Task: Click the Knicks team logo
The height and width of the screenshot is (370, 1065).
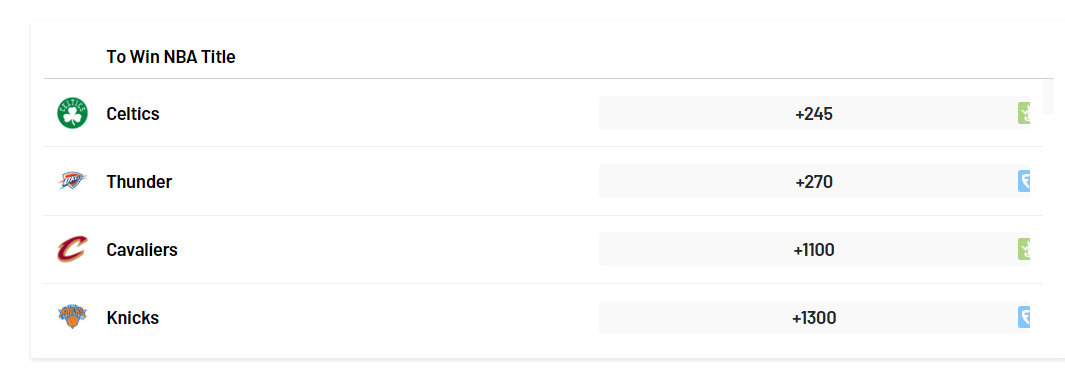Action: 73,317
